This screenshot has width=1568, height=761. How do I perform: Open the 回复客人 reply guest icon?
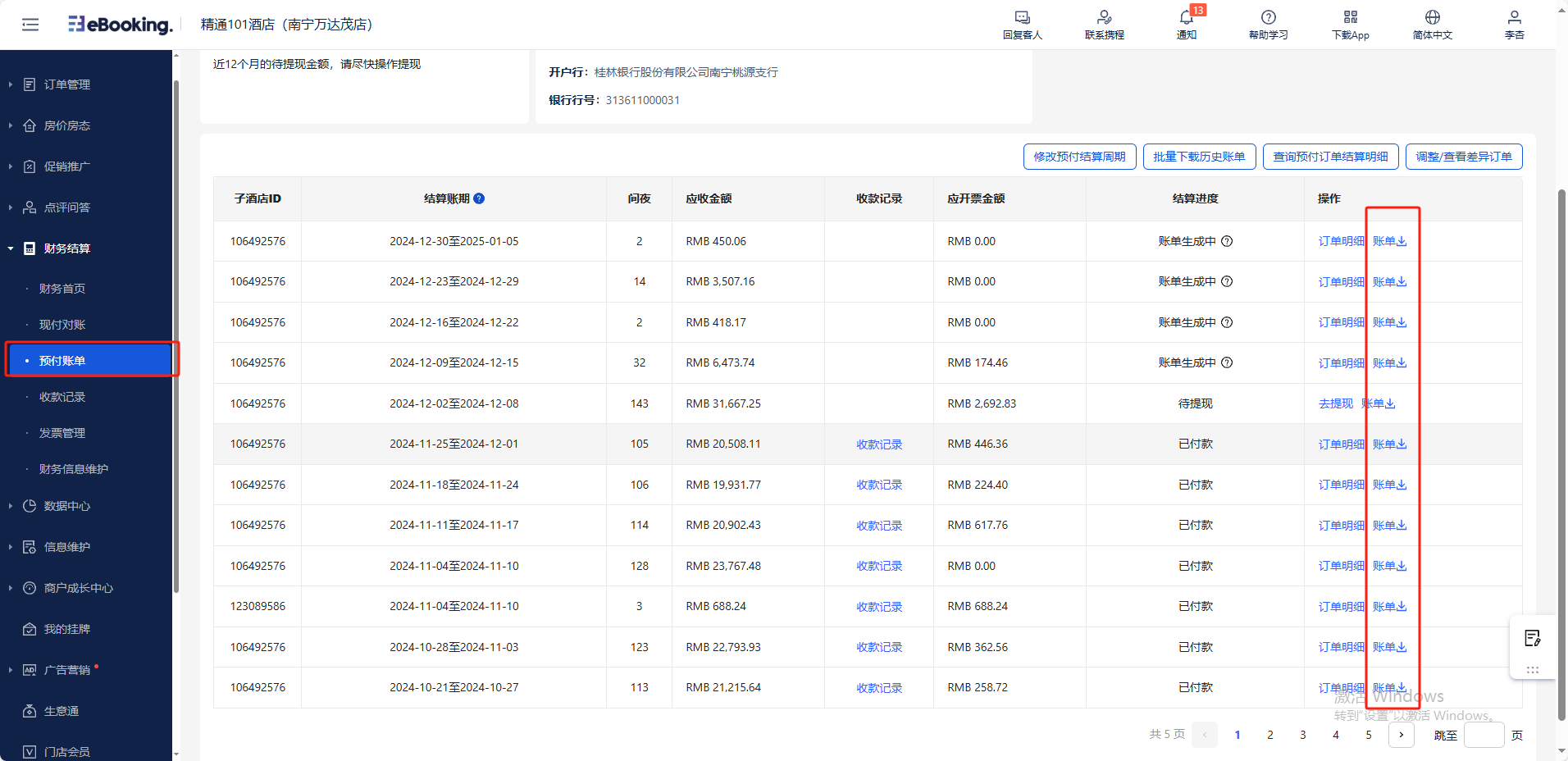point(1022,18)
